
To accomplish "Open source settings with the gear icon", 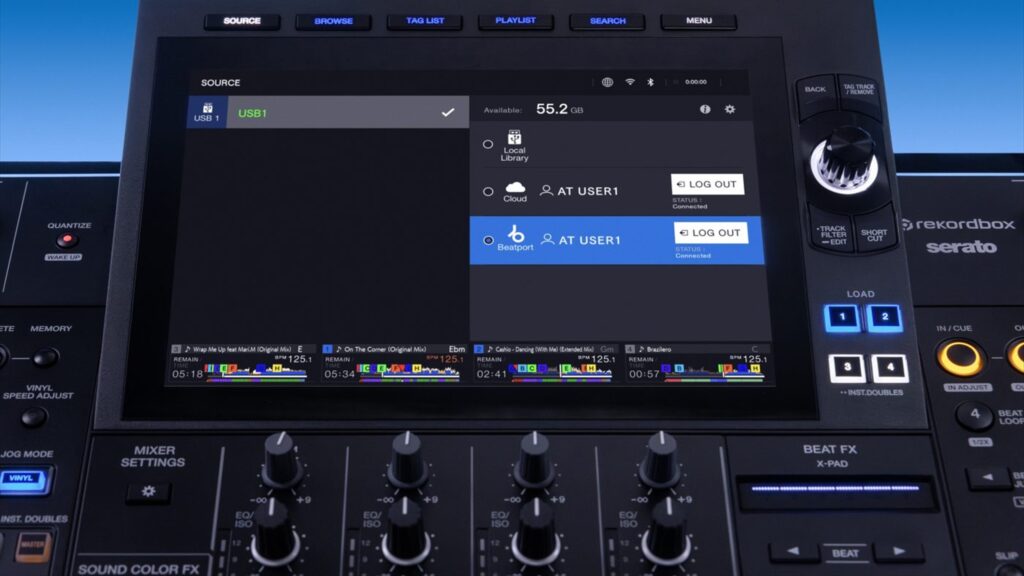I will pos(730,108).
